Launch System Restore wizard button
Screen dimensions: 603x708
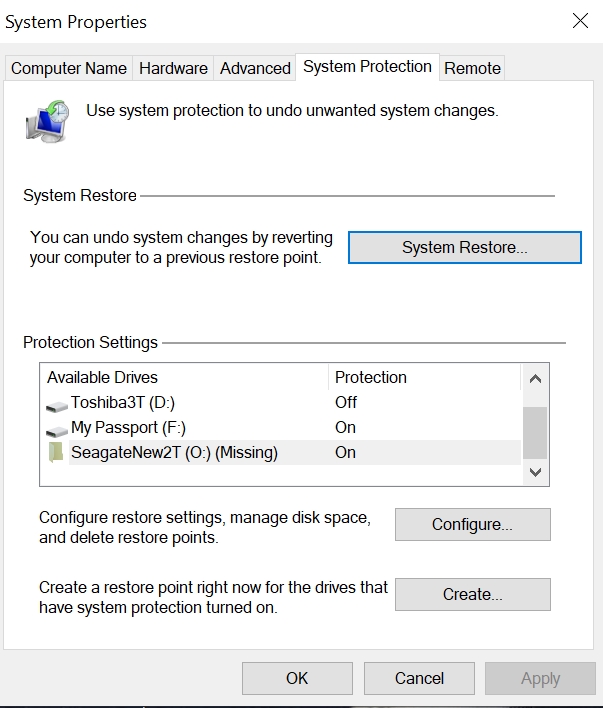coord(465,247)
